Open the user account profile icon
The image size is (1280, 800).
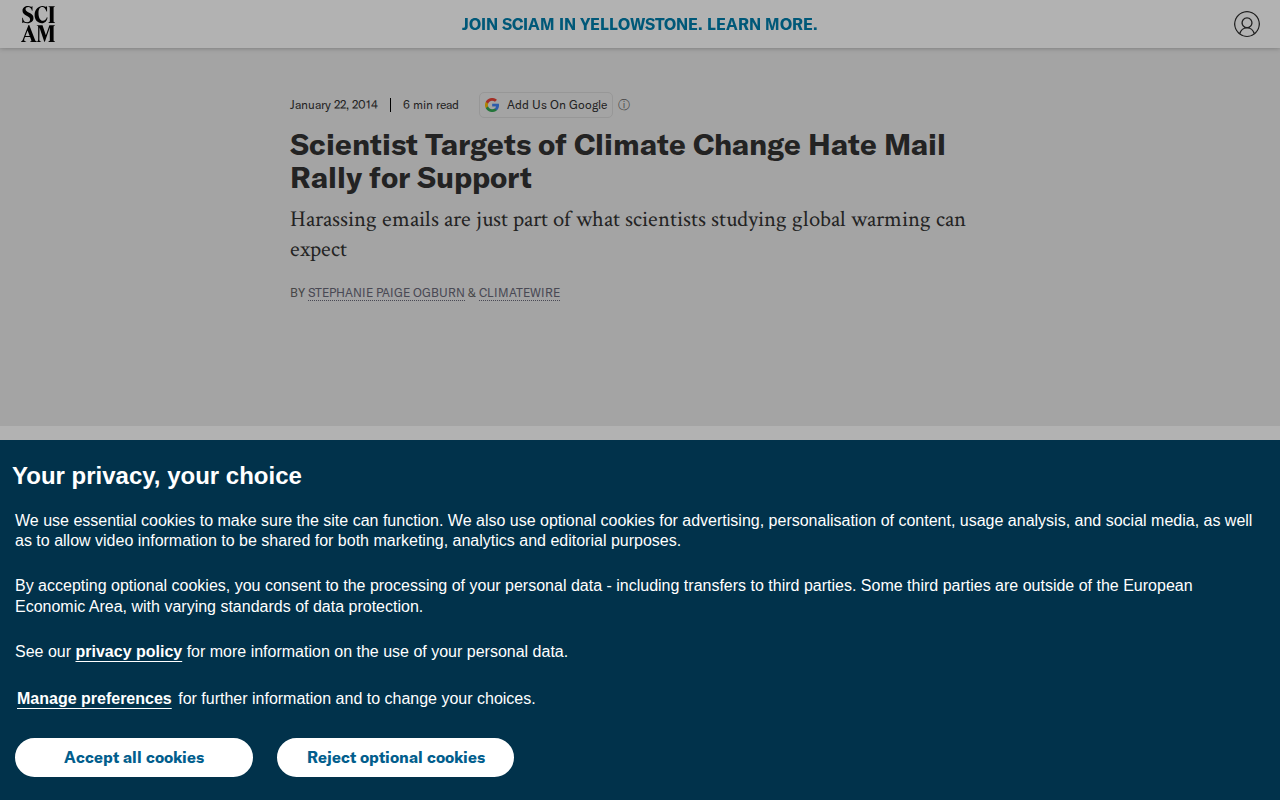coord(1246,24)
